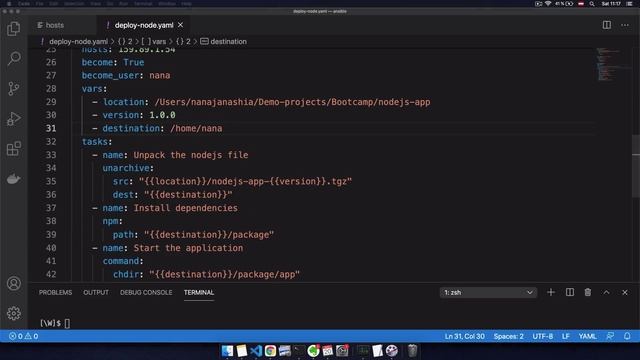Image resolution: width=640 pixels, height=360 pixels.
Task: Open Visual Studio Code Dock icon
Action: 256,351
